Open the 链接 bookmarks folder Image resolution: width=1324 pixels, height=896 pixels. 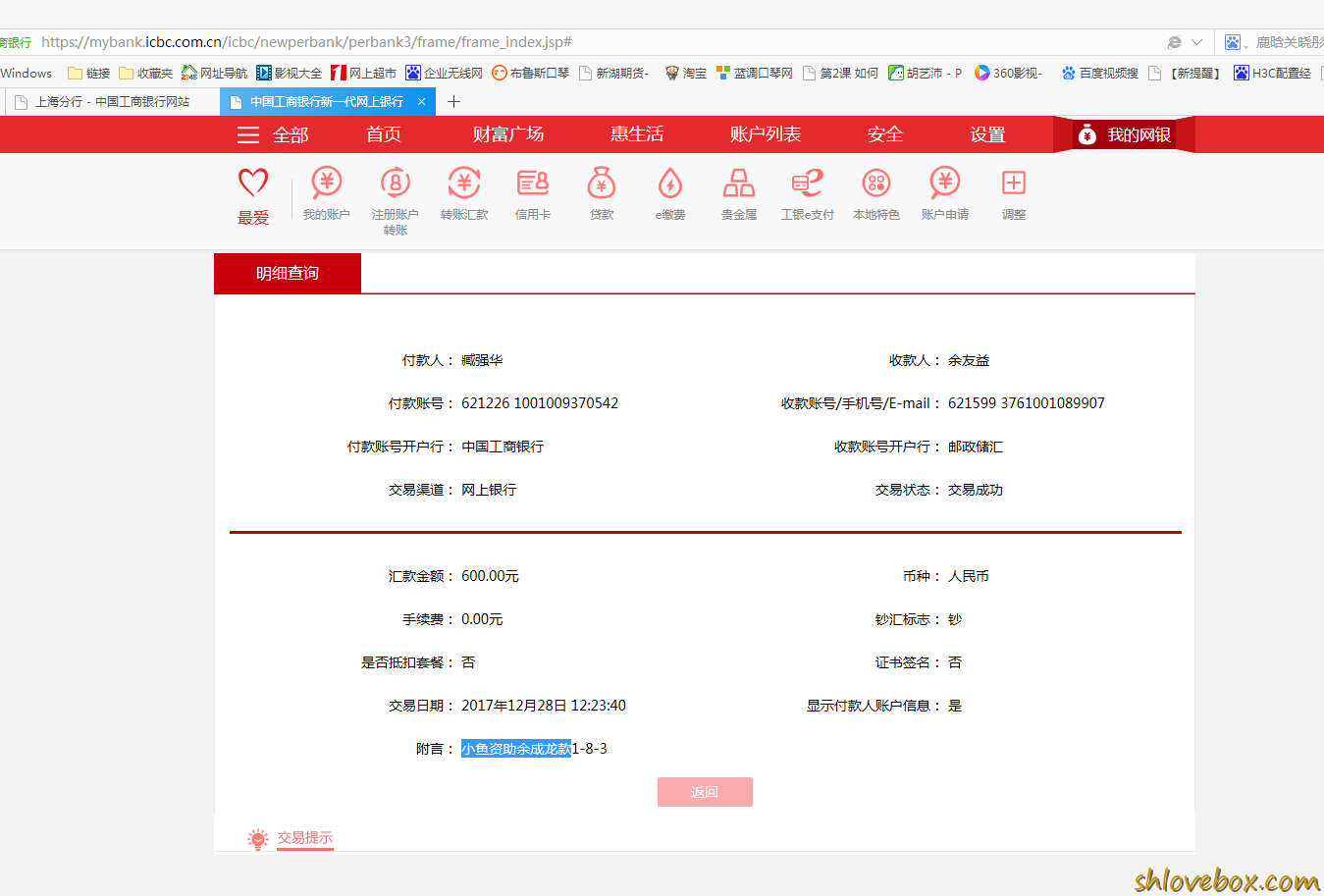[x=88, y=73]
